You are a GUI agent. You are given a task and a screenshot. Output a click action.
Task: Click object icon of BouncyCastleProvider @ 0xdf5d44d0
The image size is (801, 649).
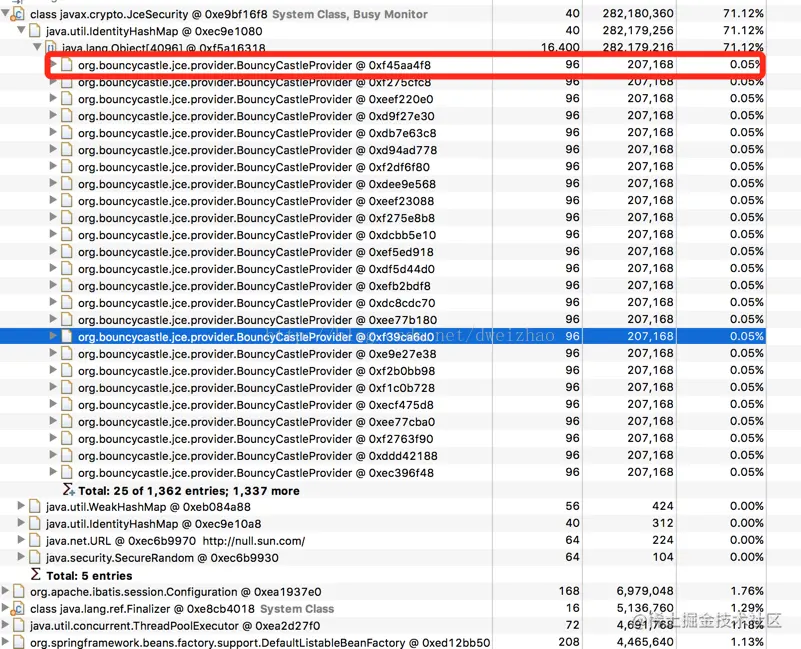pyautogui.click(x=66, y=268)
